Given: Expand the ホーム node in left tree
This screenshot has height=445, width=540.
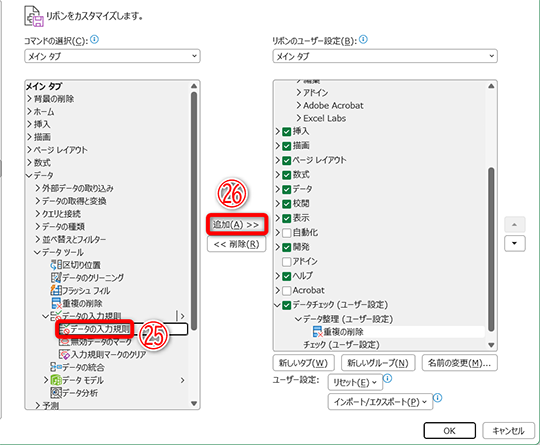Looking at the screenshot, I should [x=30, y=112].
